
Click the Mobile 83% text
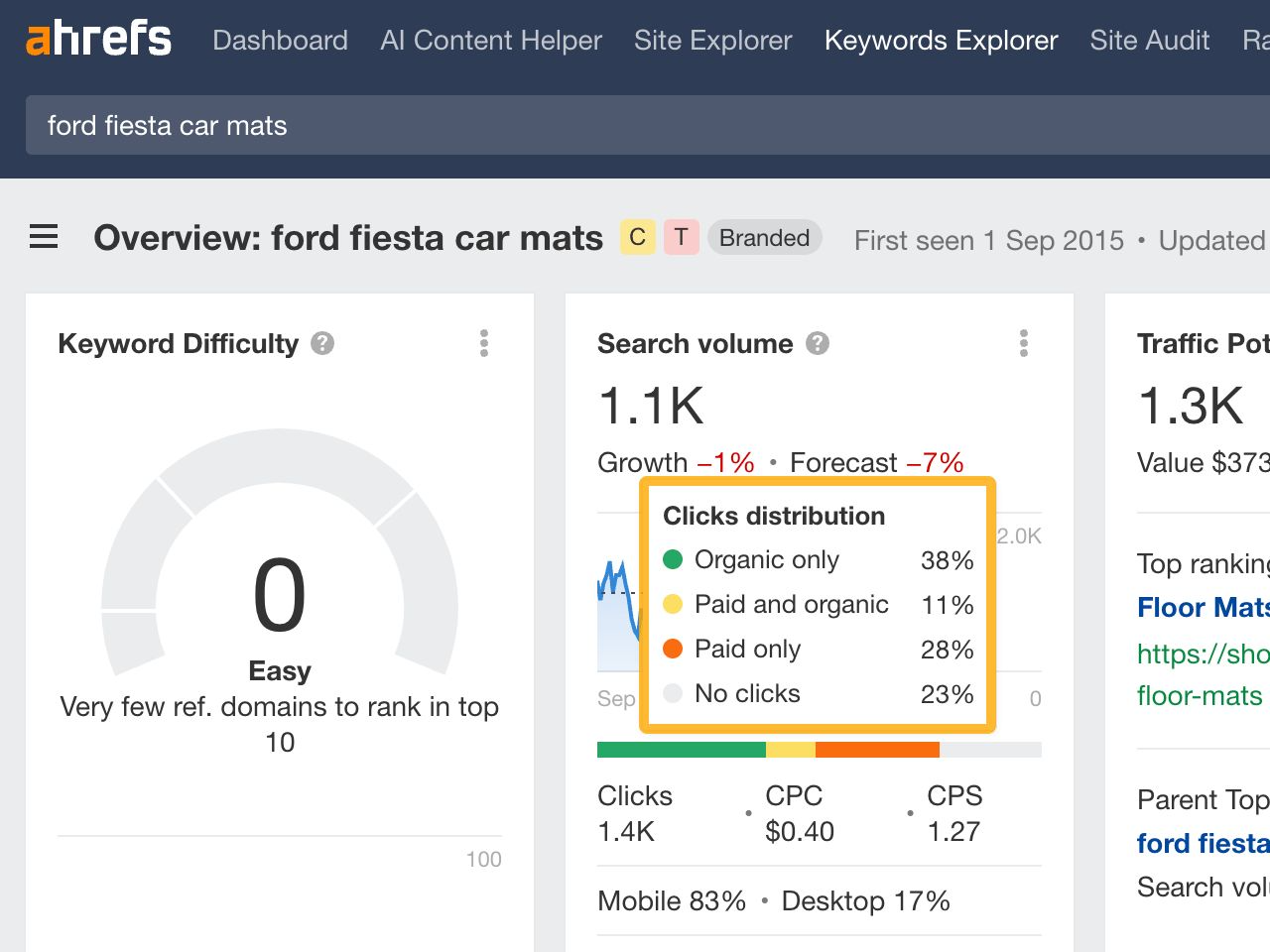point(672,900)
